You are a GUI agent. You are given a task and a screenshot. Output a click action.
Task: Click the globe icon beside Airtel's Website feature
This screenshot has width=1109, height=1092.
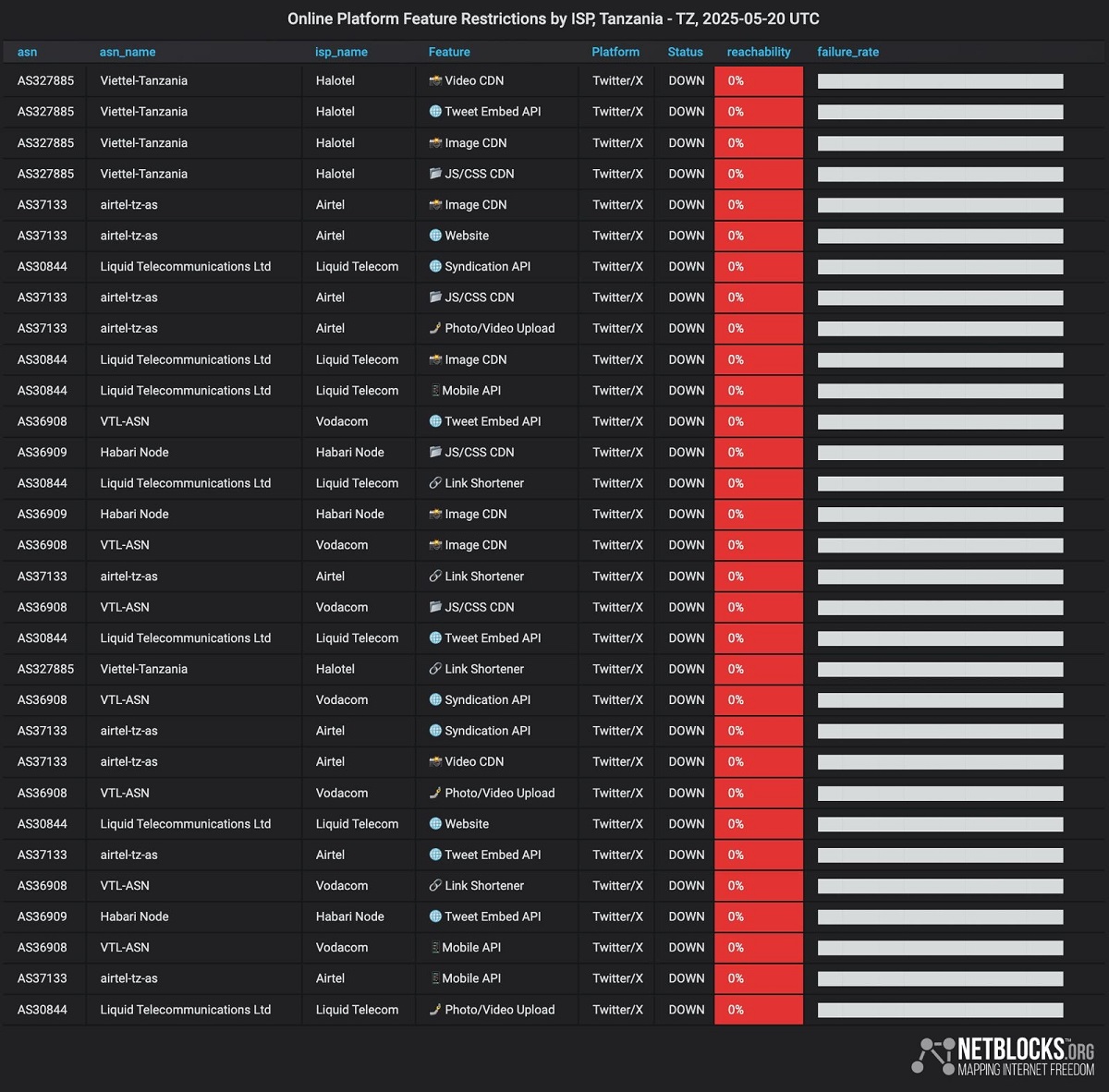tap(435, 236)
